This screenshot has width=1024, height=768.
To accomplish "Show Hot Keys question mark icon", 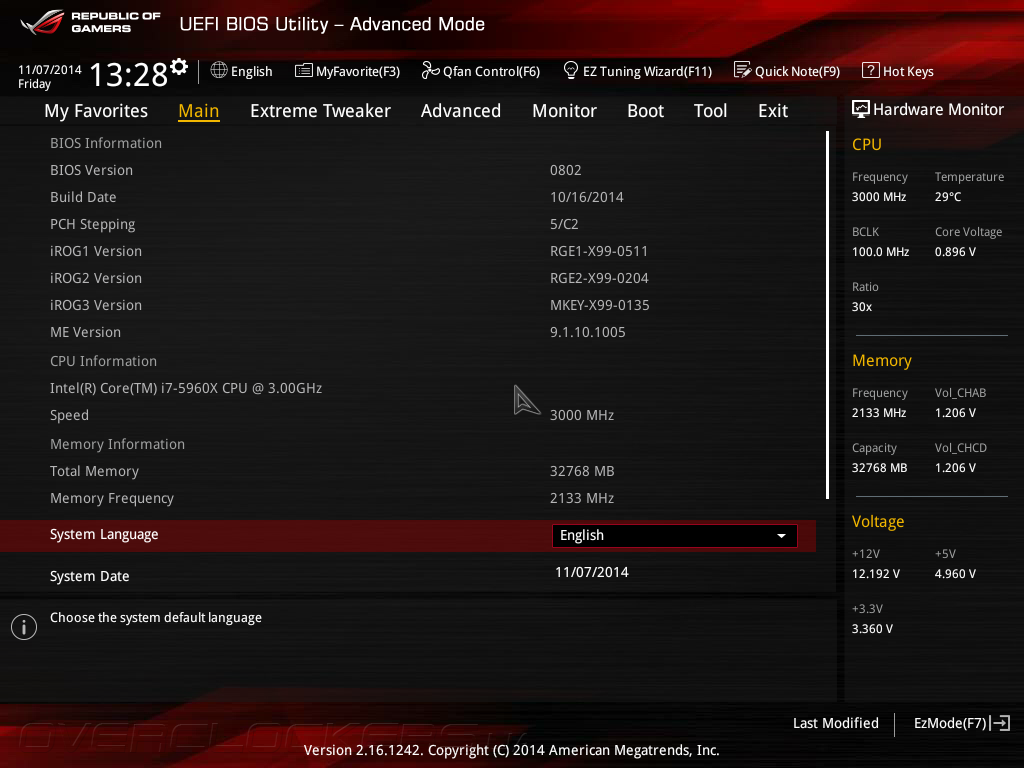I will (870, 70).
